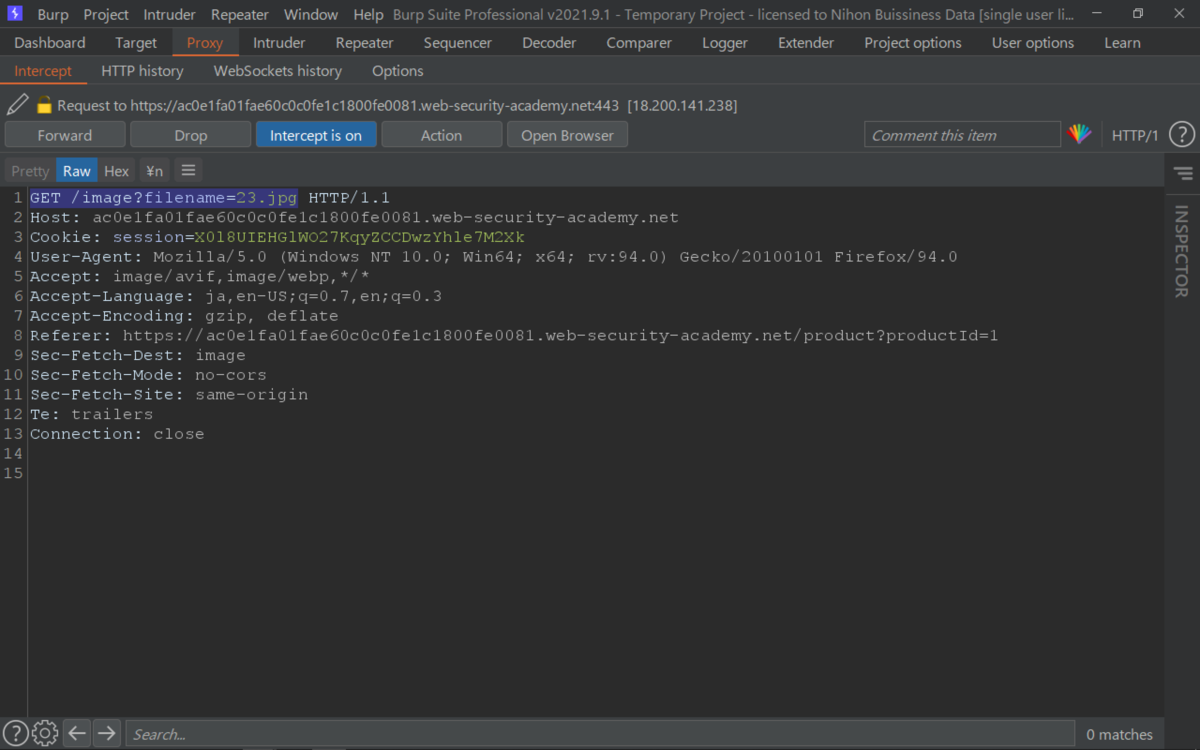Click the Forward button

tap(65, 135)
